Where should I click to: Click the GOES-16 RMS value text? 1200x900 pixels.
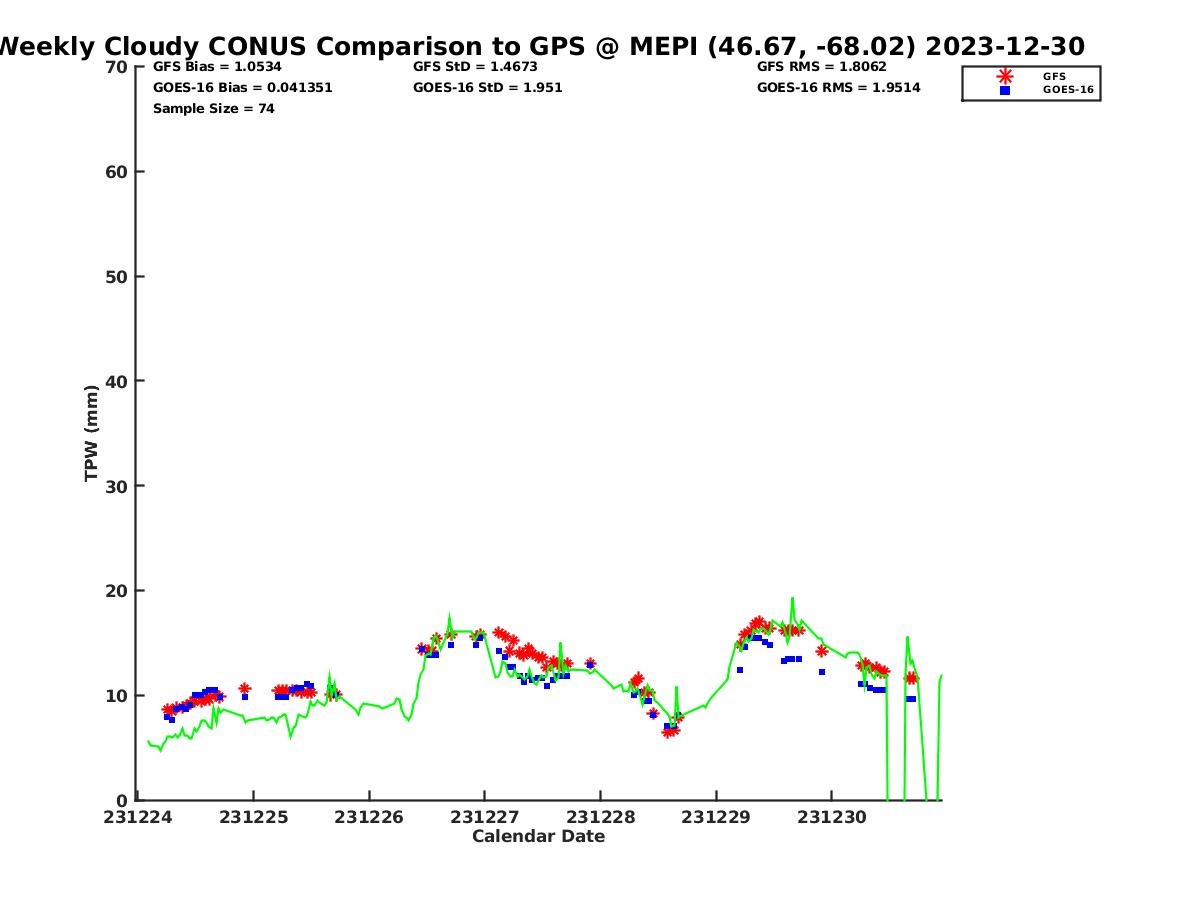[x=838, y=88]
